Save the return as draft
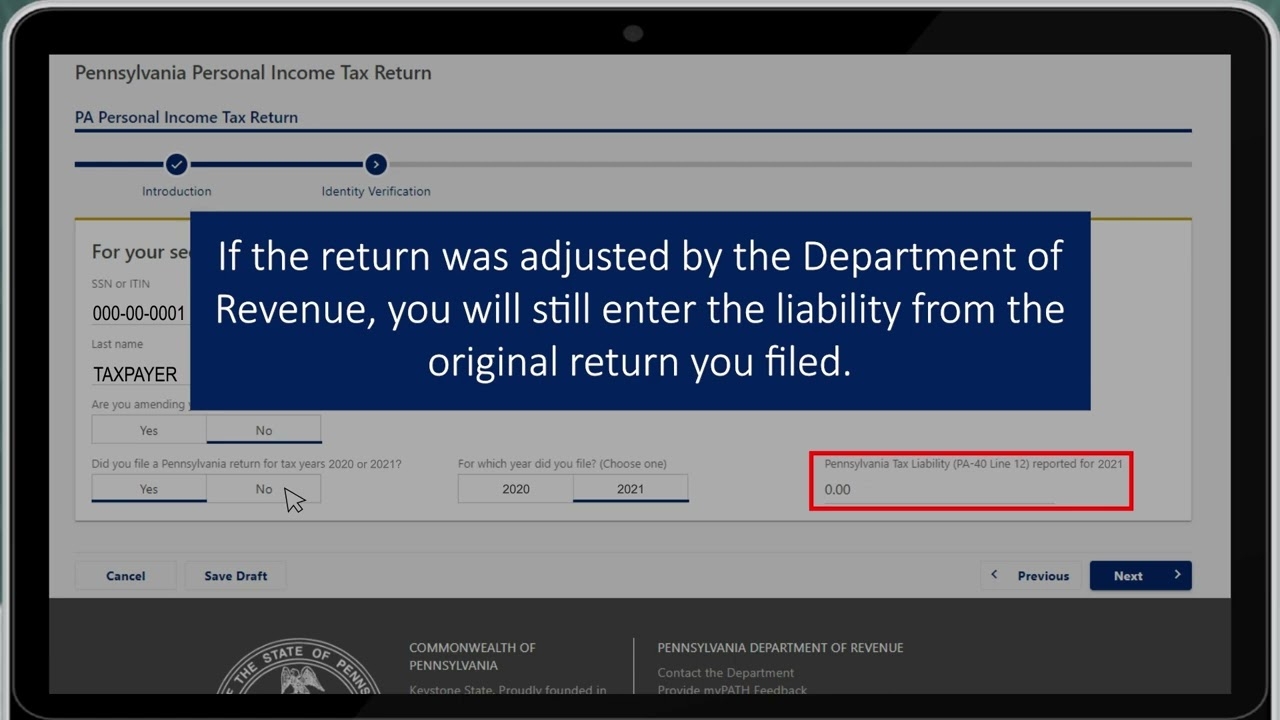Image resolution: width=1280 pixels, height=720 pixels. (236, 576)
